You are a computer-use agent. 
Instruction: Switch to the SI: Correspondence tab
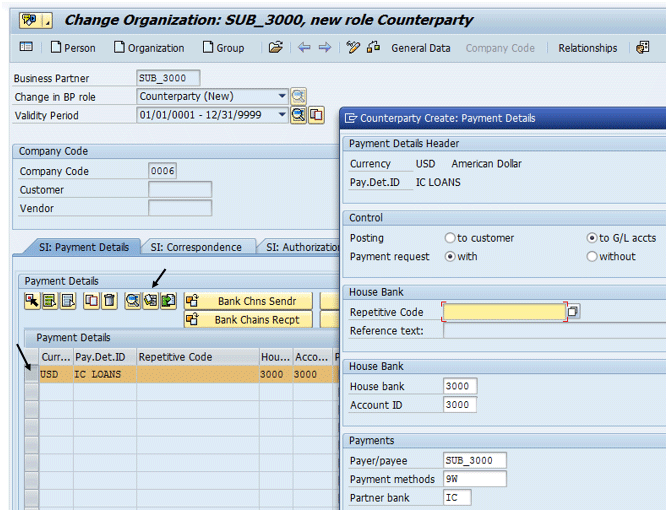(196, 247)
